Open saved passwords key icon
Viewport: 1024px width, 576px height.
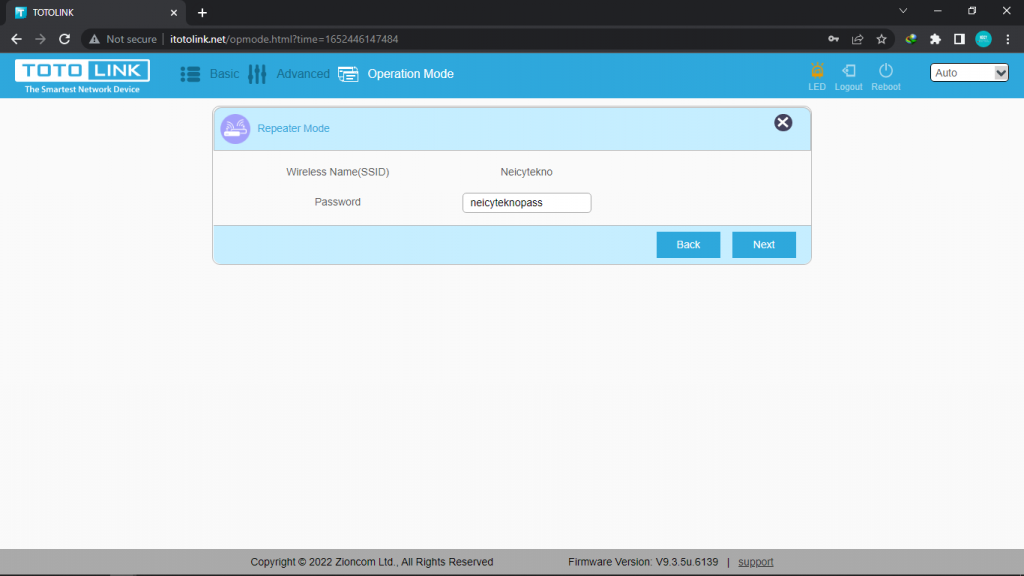coord(833,39)
